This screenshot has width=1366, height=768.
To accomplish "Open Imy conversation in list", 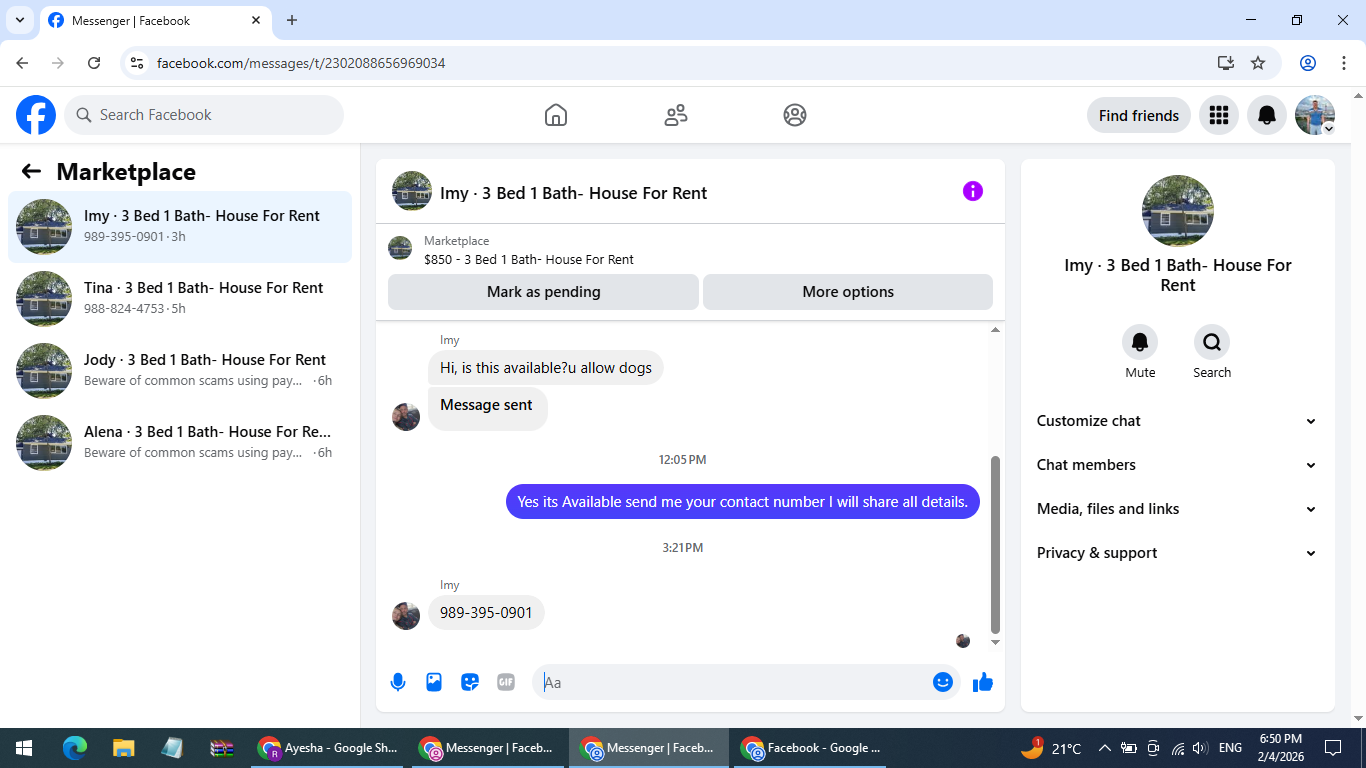I will pos(180,227).
